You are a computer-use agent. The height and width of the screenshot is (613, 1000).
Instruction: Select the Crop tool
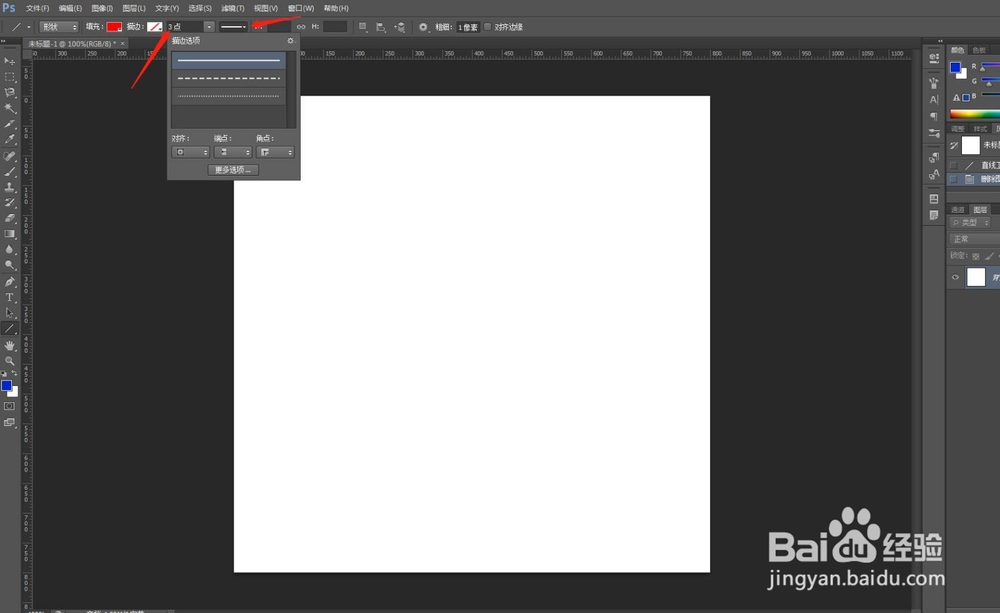coord(10,124)
